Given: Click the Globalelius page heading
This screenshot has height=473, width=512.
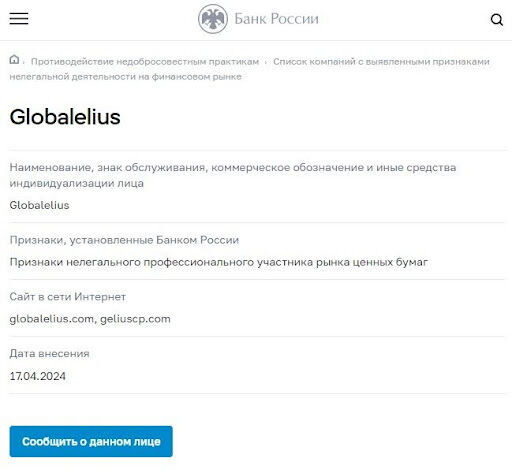Looking at the screenshot, I should pyautogui.click(x=65, y=117).
